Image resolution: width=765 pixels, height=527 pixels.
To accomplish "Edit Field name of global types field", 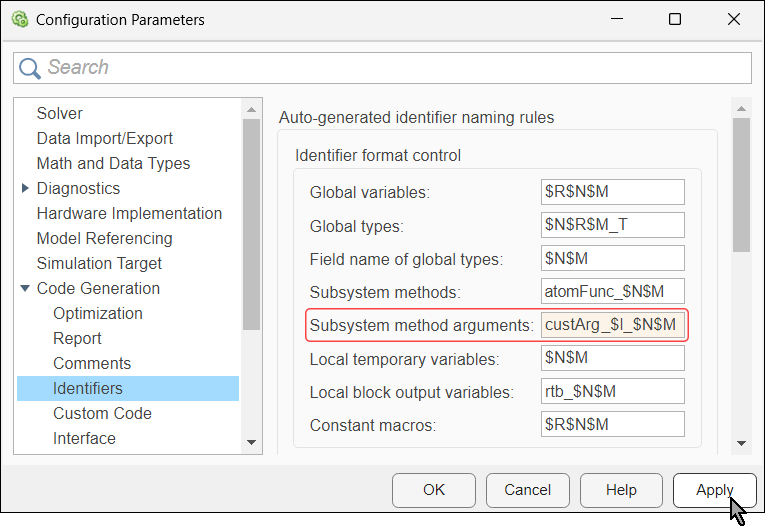I will (612, 258).
